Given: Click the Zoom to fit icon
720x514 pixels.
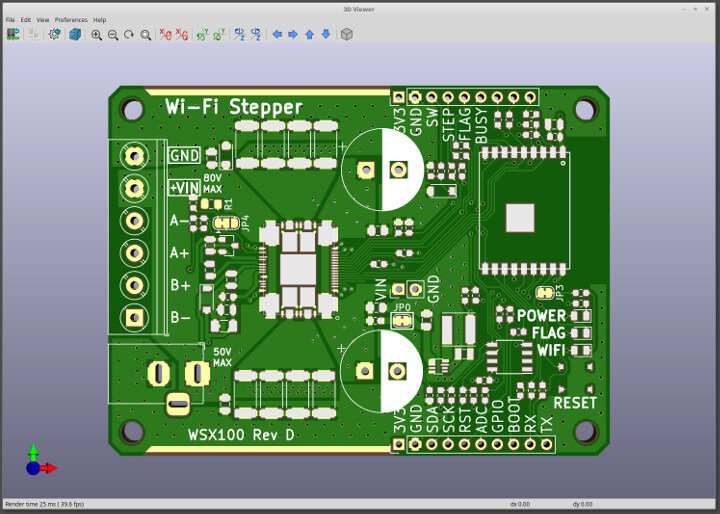Looking at the screenshot, I should click(x=146, y=34).
